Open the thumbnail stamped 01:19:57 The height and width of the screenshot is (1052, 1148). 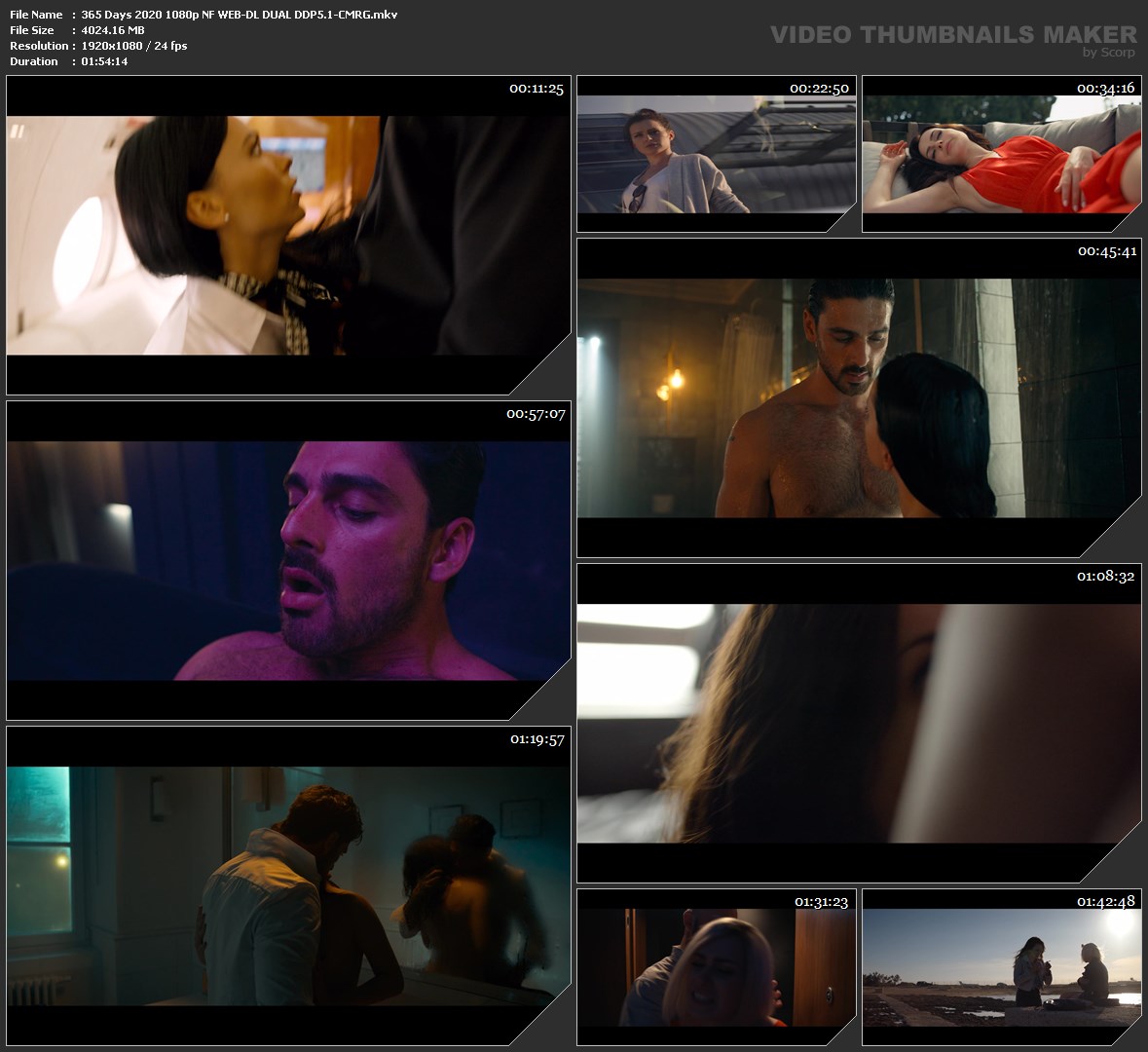pyautogui.click(x=288, y=885)
